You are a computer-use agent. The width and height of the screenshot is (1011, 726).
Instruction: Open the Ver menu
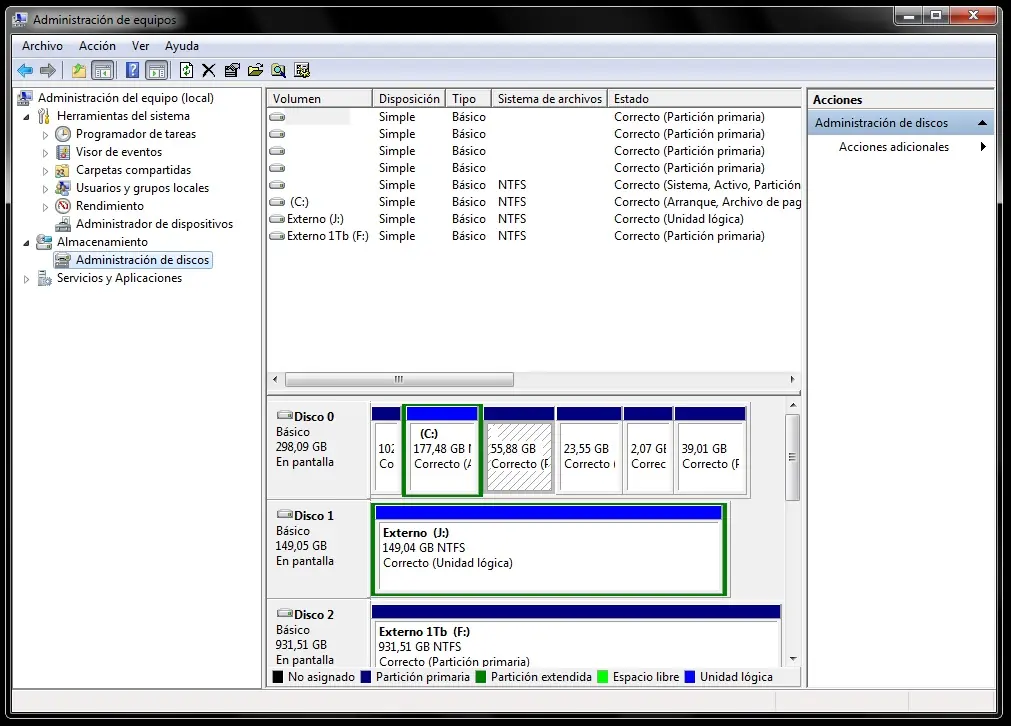pos(141,46)
